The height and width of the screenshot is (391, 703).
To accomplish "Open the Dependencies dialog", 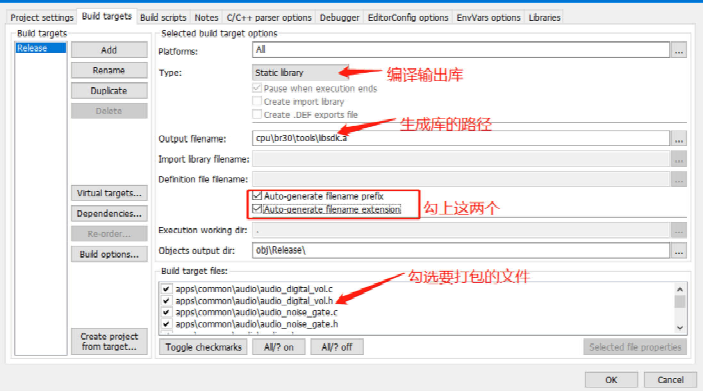I will 109,213.
